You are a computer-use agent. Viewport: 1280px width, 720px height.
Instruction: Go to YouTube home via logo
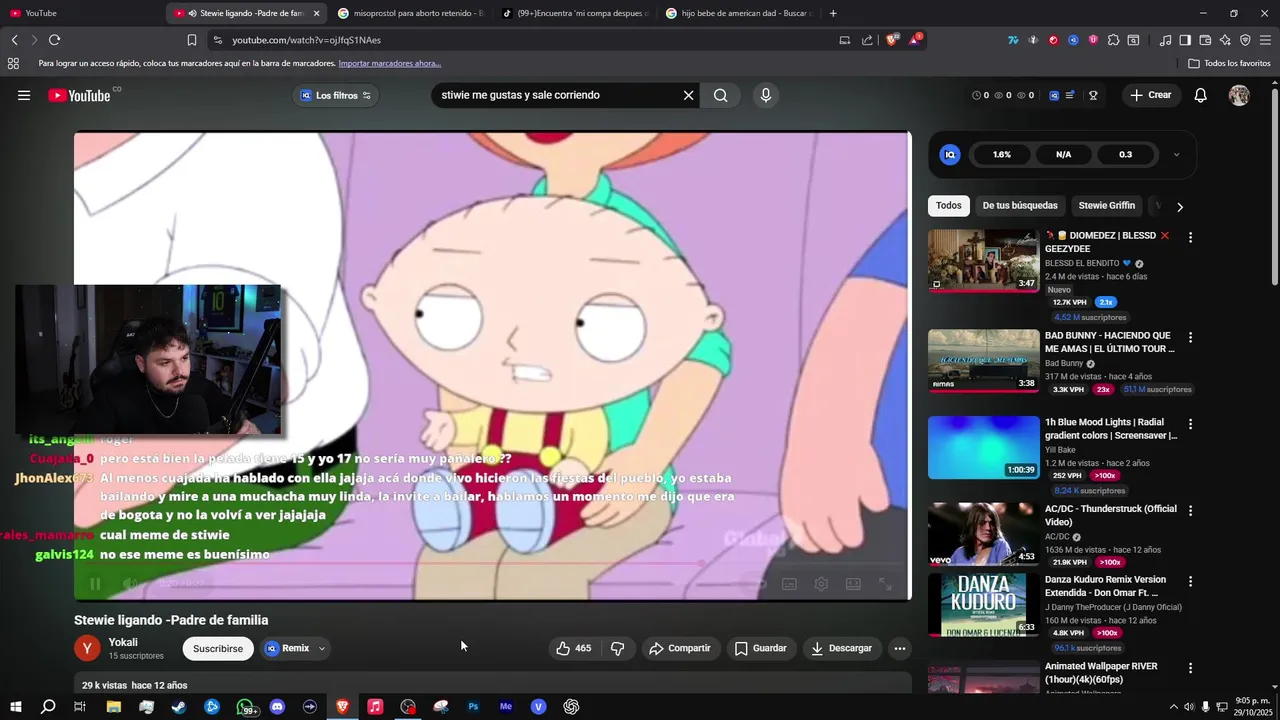click(x=79, y=95)
